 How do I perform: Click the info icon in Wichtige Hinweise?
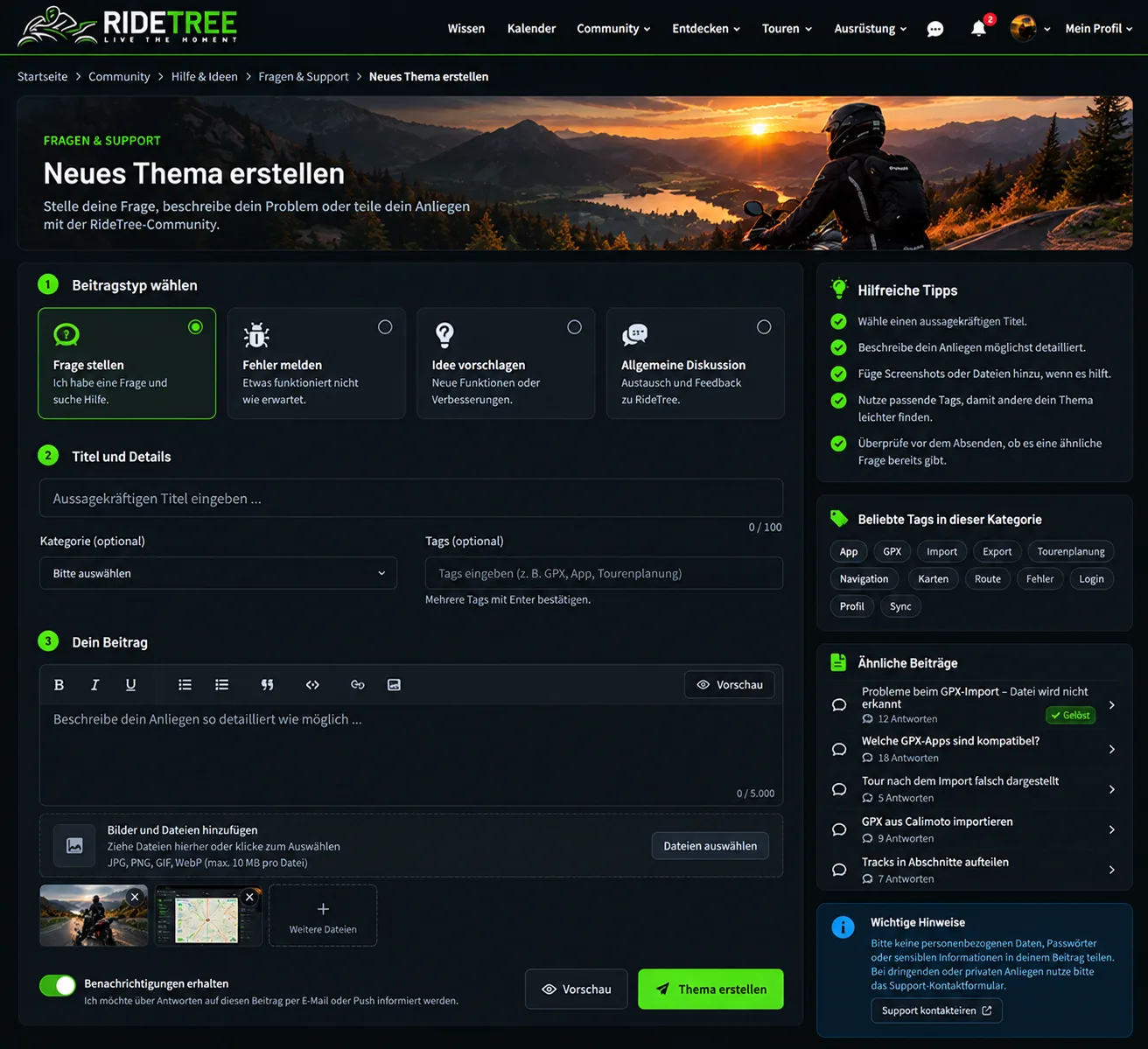pos(843,927)
